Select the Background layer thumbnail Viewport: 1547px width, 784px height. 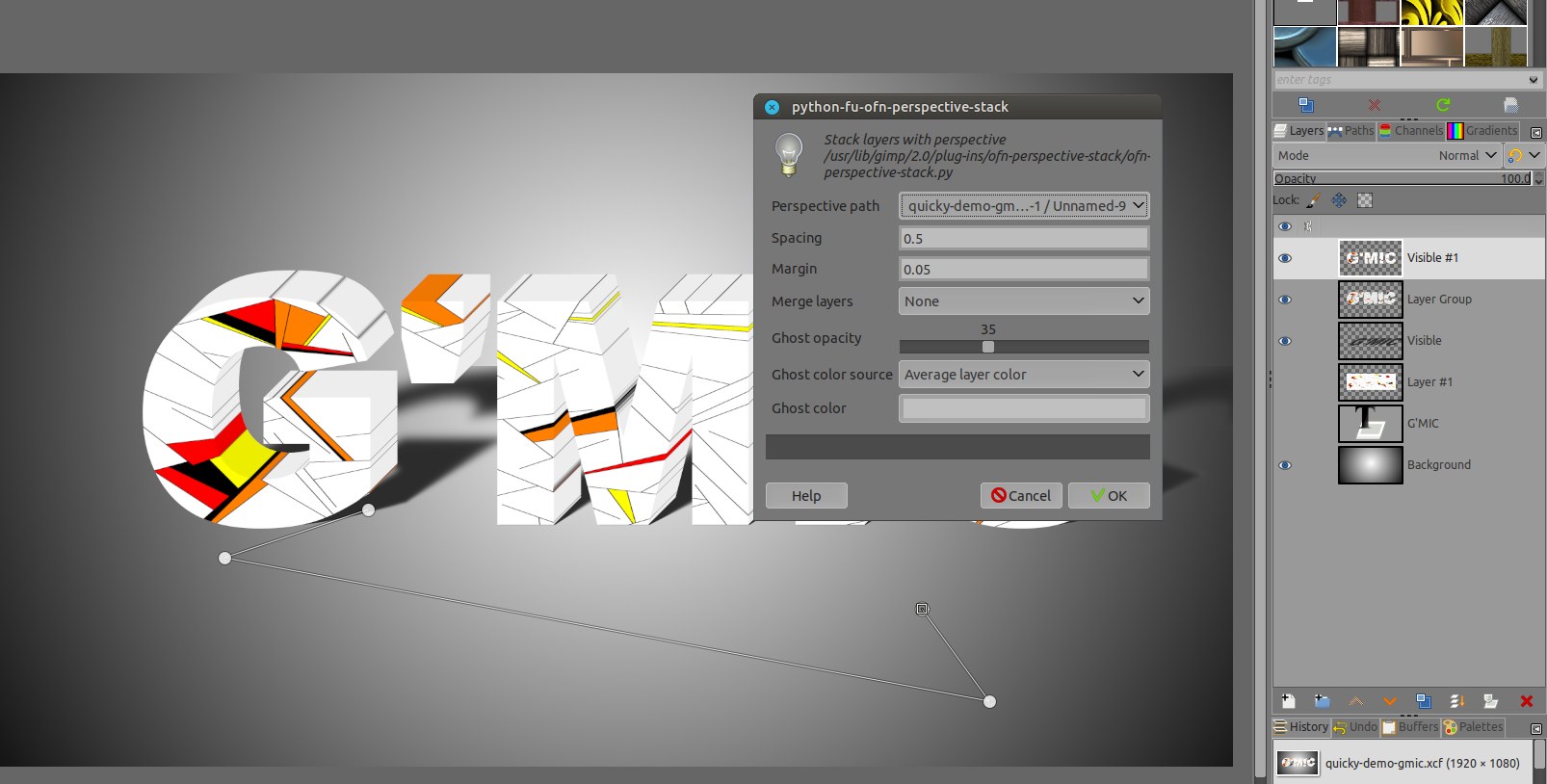(1370, 465)
